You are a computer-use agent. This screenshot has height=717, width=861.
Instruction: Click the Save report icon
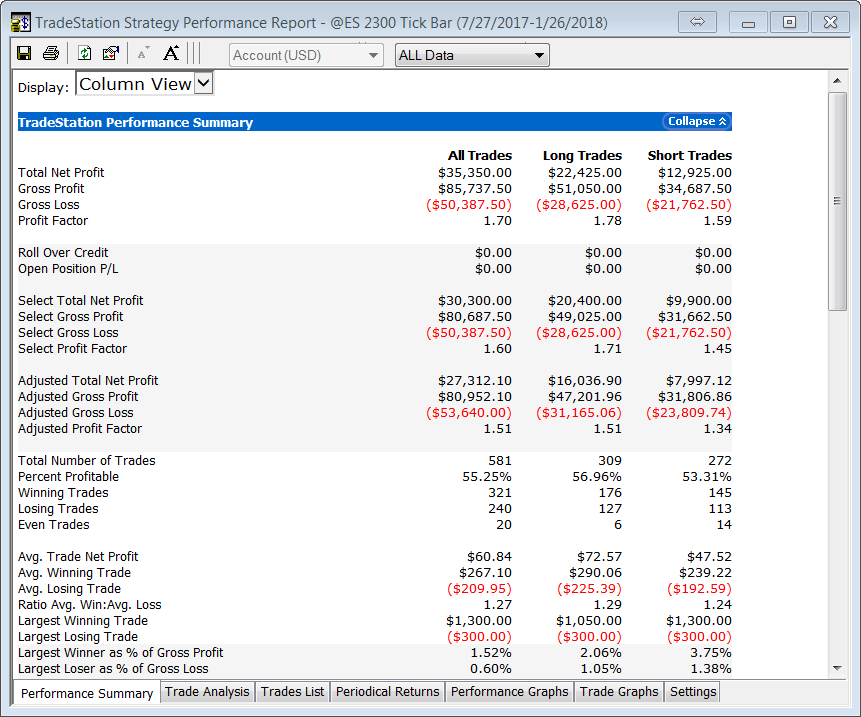(24, 54)
